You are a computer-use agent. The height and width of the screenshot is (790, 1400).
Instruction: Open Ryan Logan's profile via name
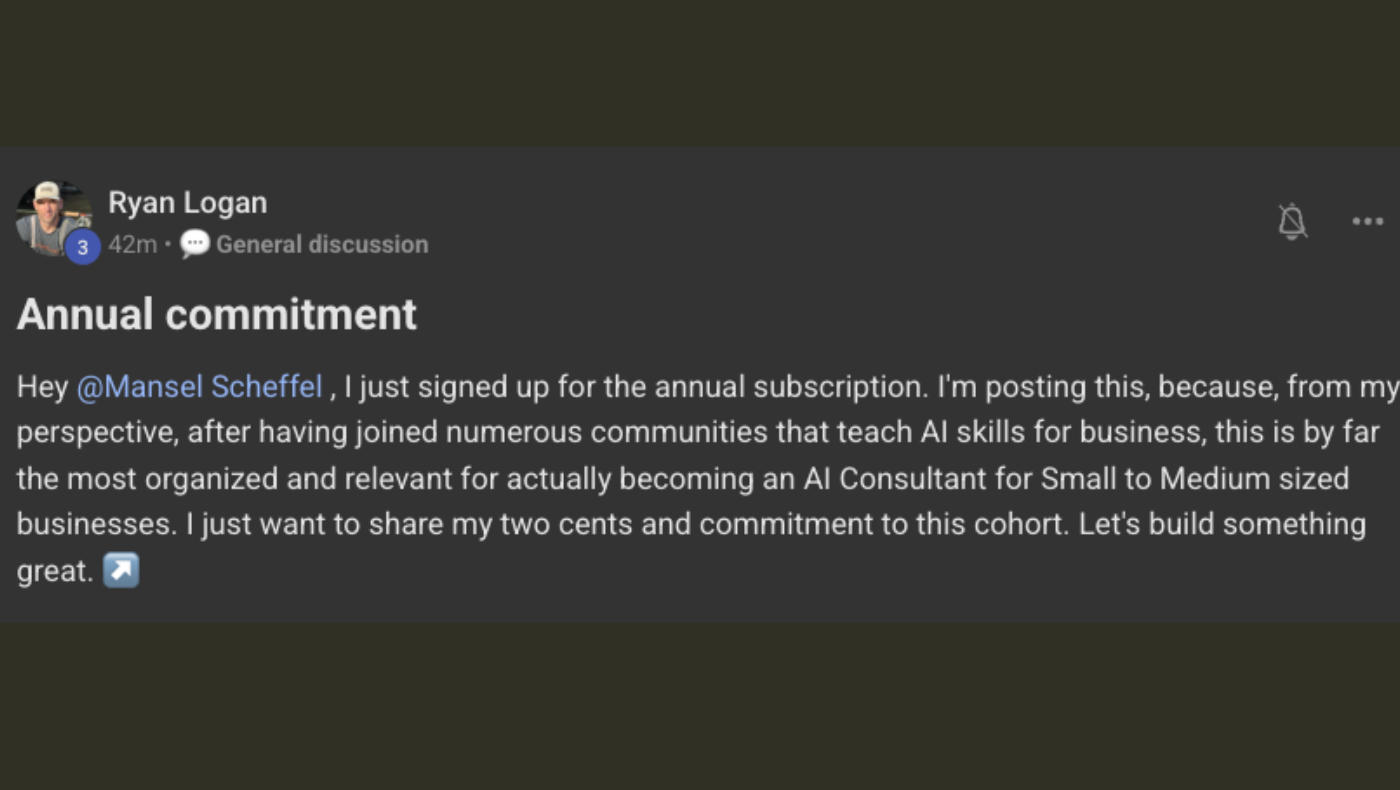188,202
